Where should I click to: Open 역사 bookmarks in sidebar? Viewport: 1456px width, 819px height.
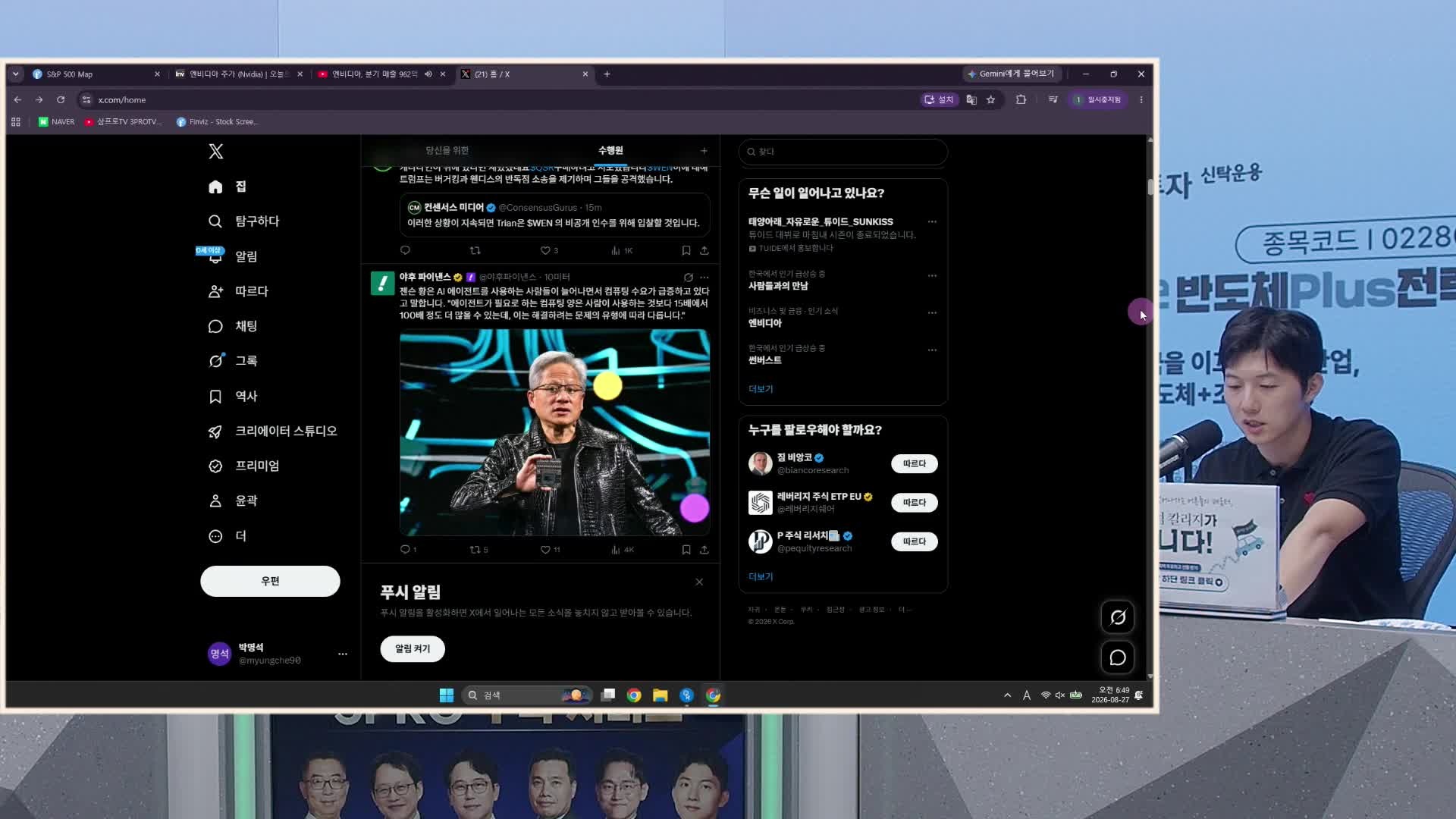233,396
